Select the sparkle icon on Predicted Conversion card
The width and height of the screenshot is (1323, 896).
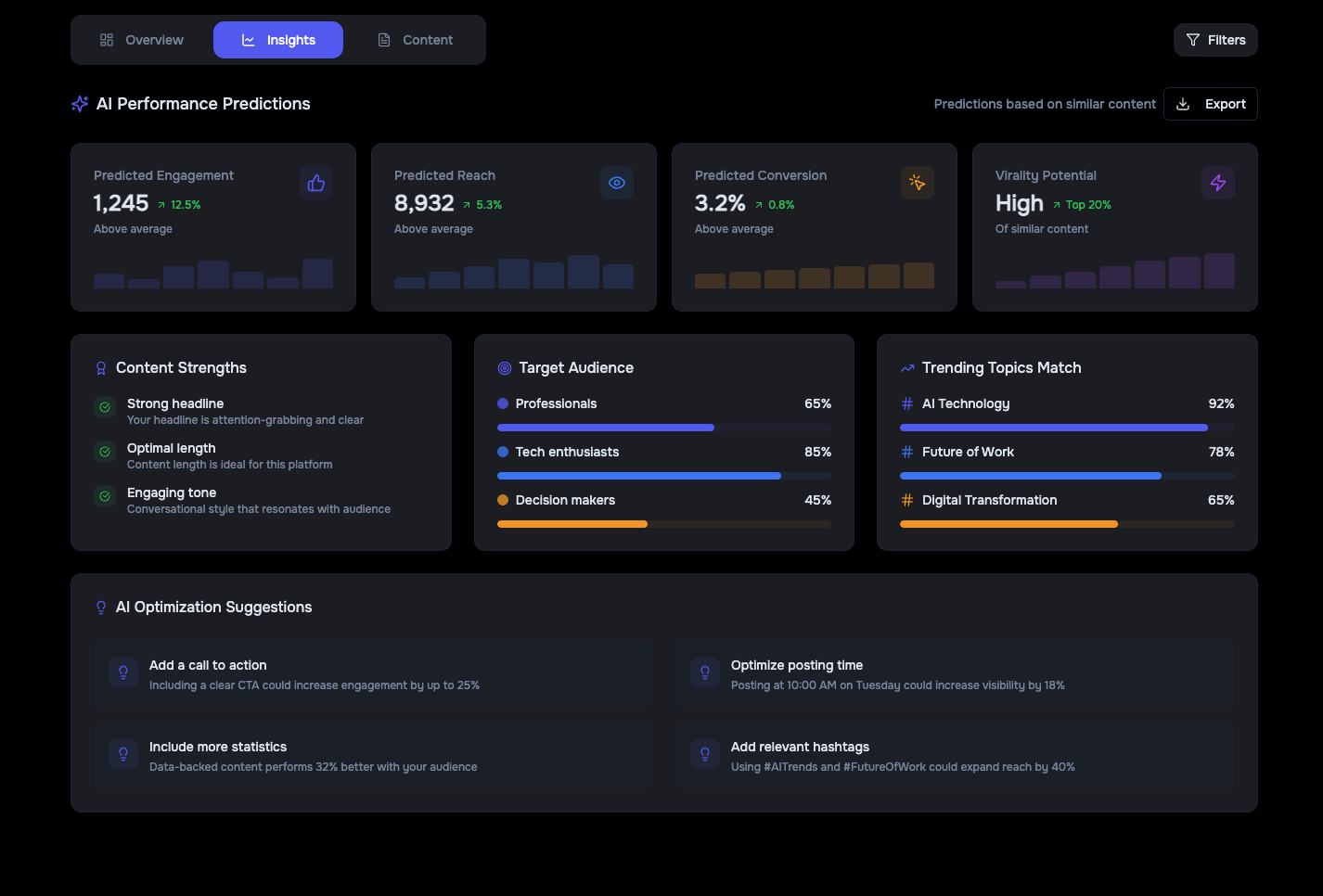tap(918, 183)
